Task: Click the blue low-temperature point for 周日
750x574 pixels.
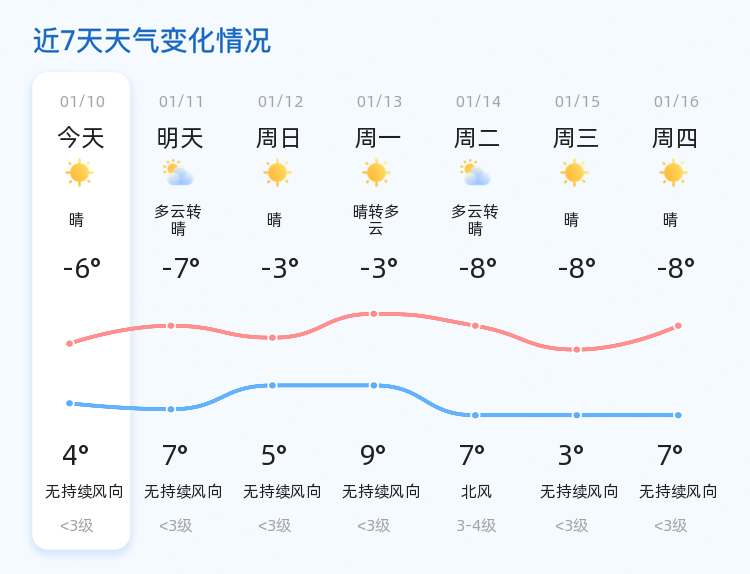Action: (x=272, y=385)
